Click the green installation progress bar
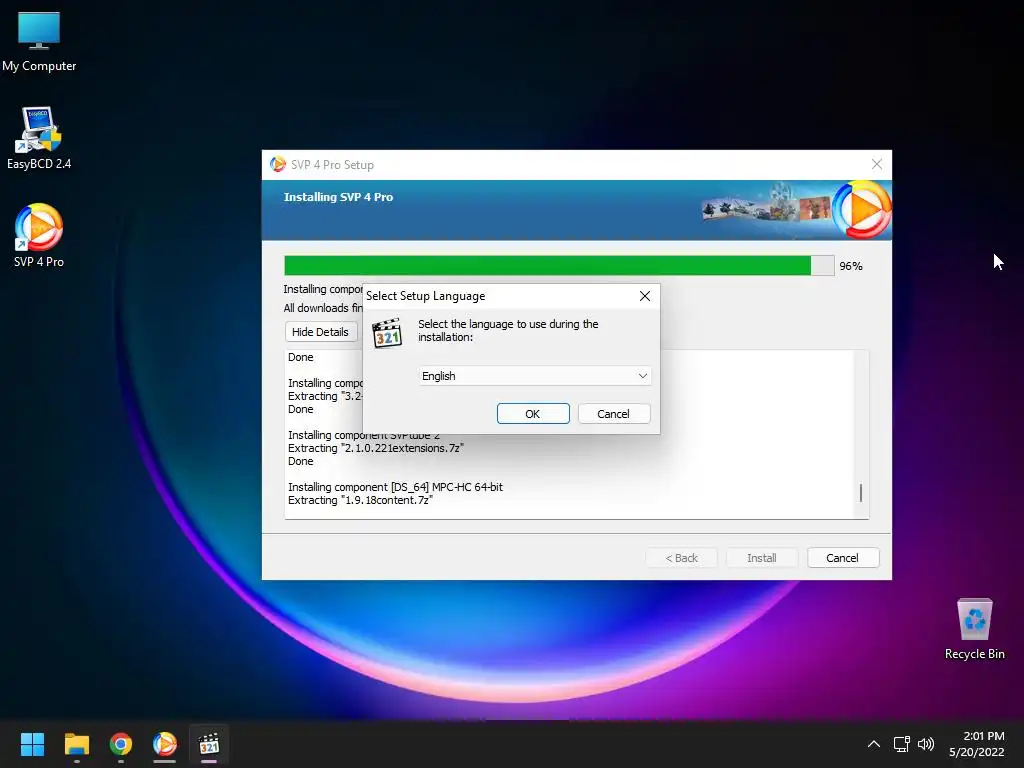1024x768 pixels. pyautogui.click(x=559, y=266)
